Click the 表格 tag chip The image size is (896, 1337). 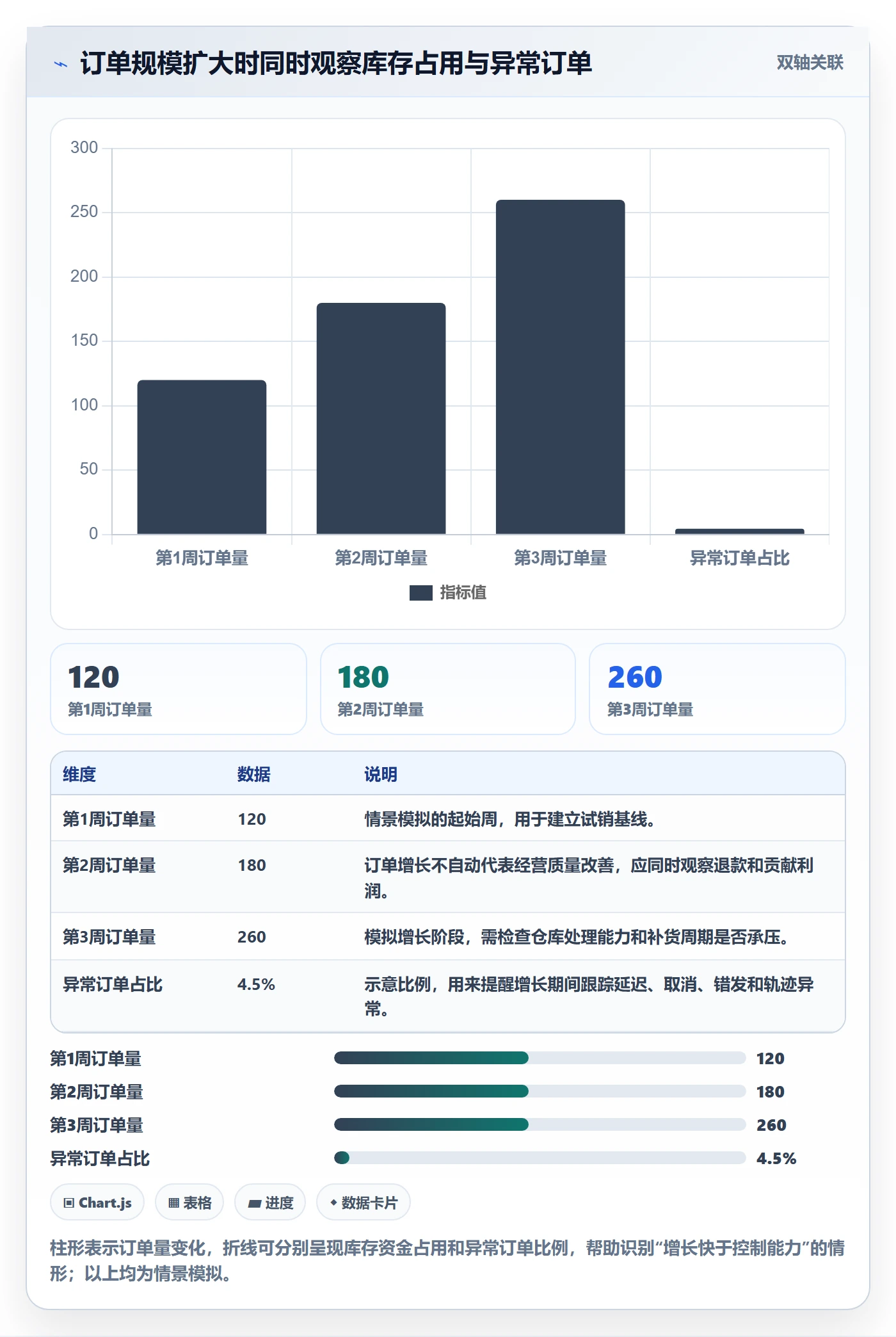pos(189,1203)
